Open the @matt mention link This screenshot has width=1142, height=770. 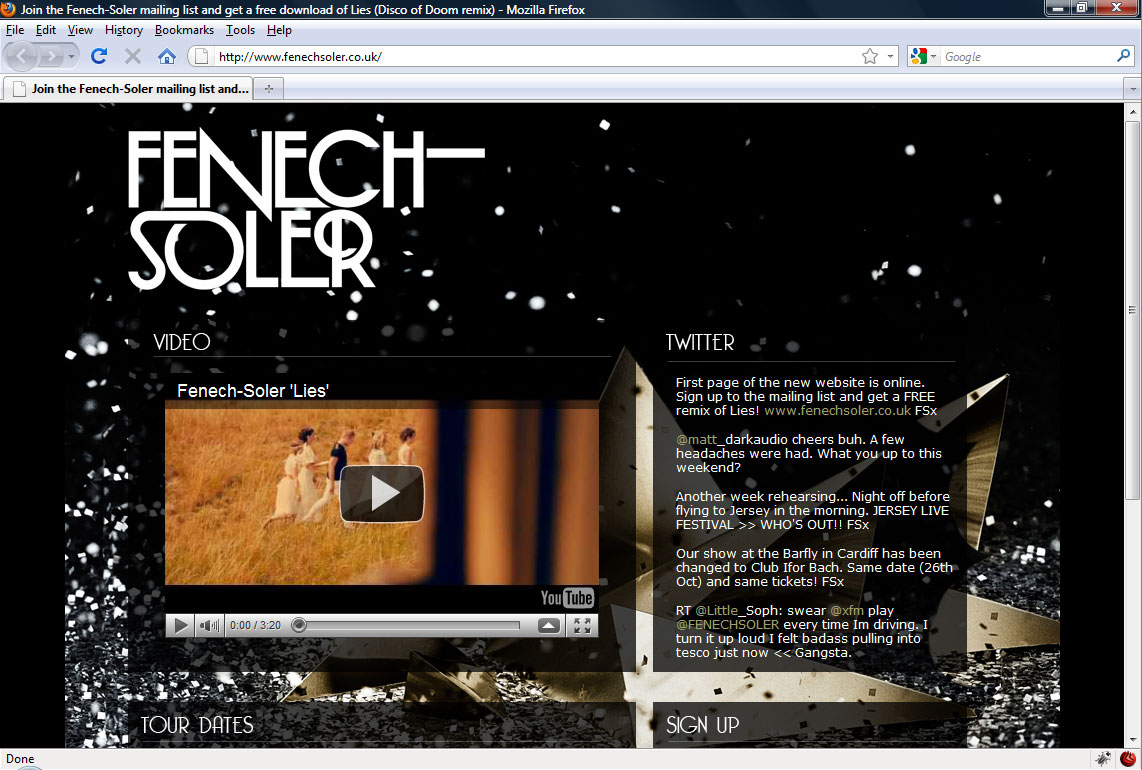click(x=696, y=439)
